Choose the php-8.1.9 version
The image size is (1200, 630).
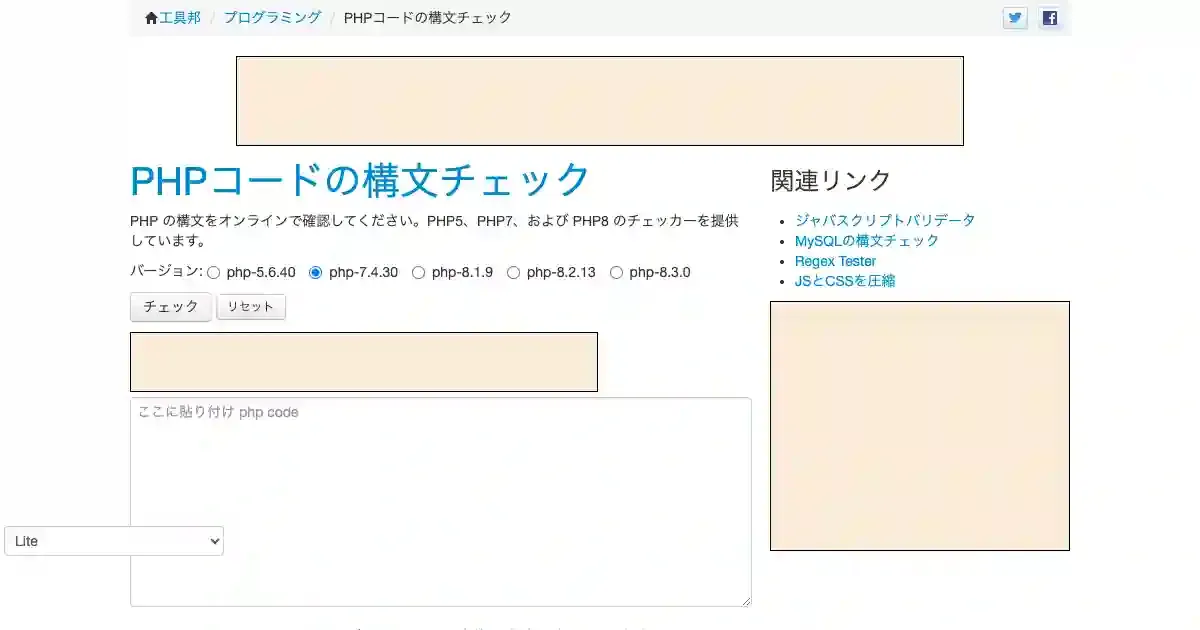[419, 272]
